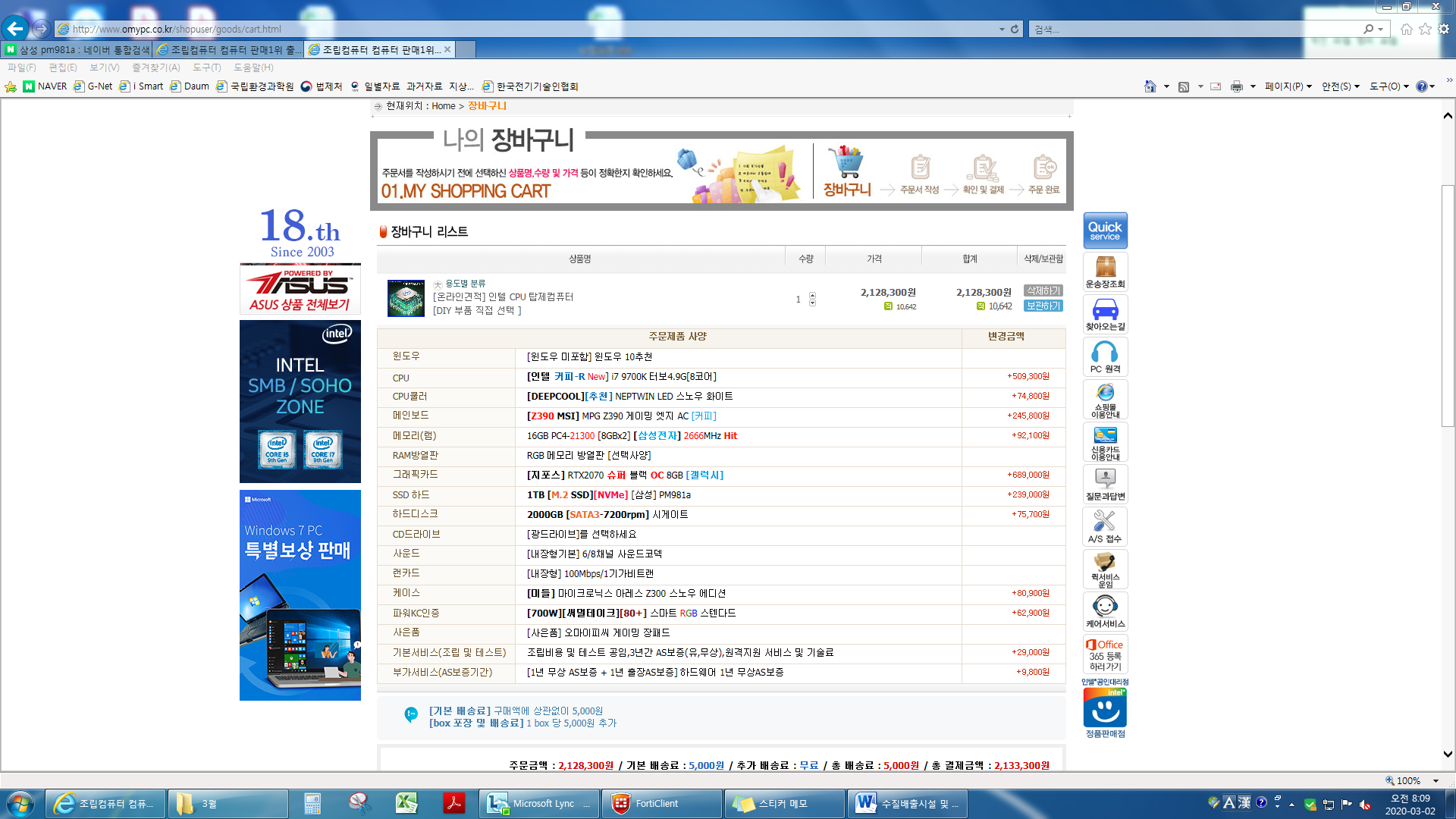The image size is (1456, 819).
Task: Click the page scrollbar down arrow
Action: click(1448, 755)
